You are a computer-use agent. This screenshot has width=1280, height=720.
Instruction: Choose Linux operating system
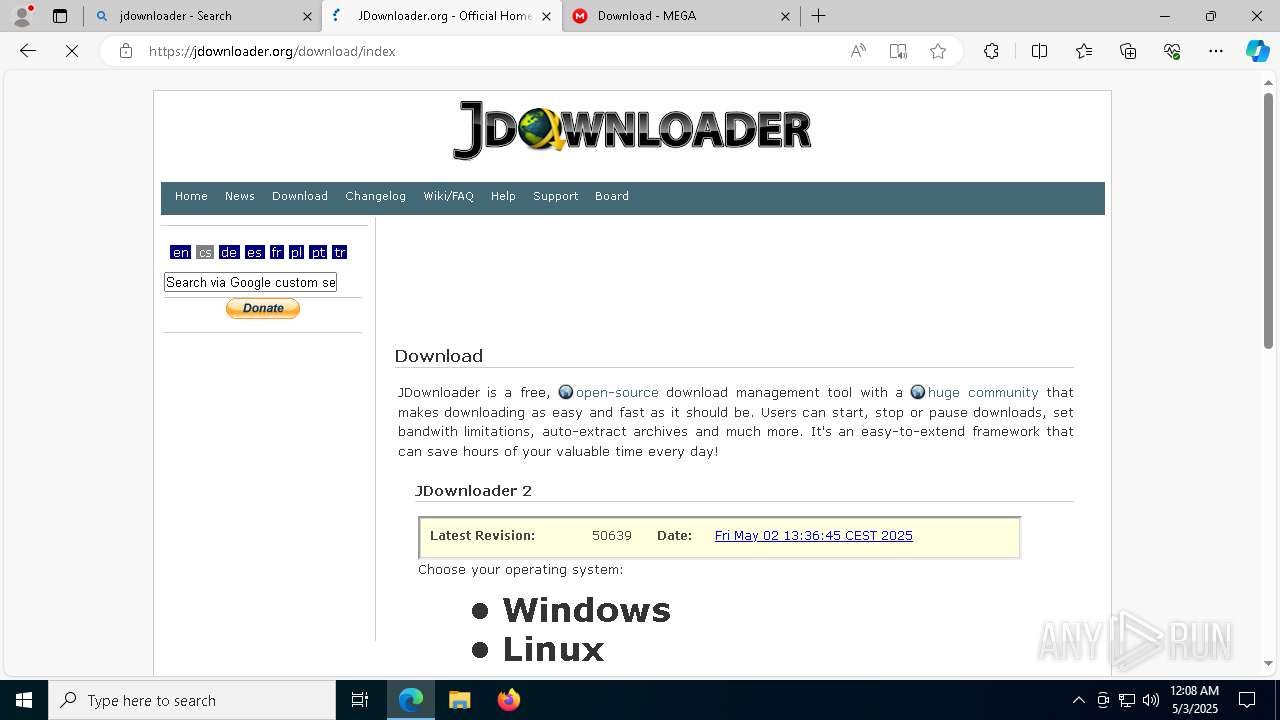pyautogui.click(x=554, y=650)
